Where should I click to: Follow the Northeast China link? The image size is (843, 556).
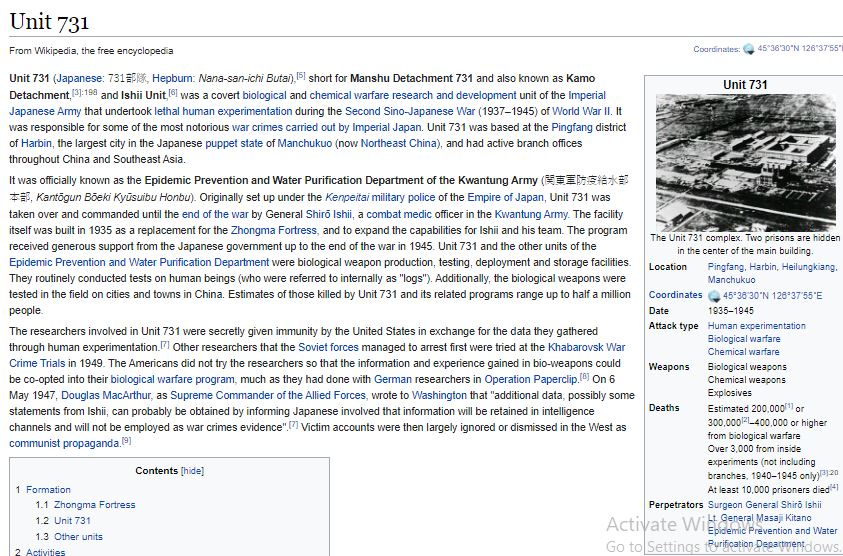pyautogui.click(x=399, y=144)
